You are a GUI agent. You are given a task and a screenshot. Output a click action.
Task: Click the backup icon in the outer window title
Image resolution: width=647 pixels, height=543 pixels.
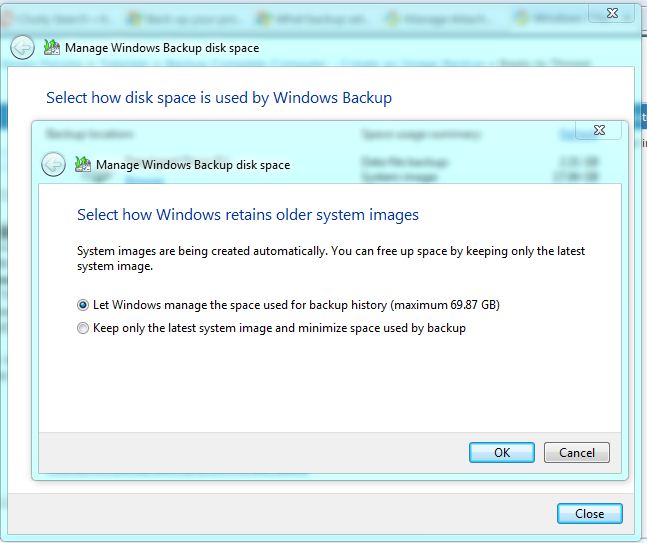tap(52, 47)
